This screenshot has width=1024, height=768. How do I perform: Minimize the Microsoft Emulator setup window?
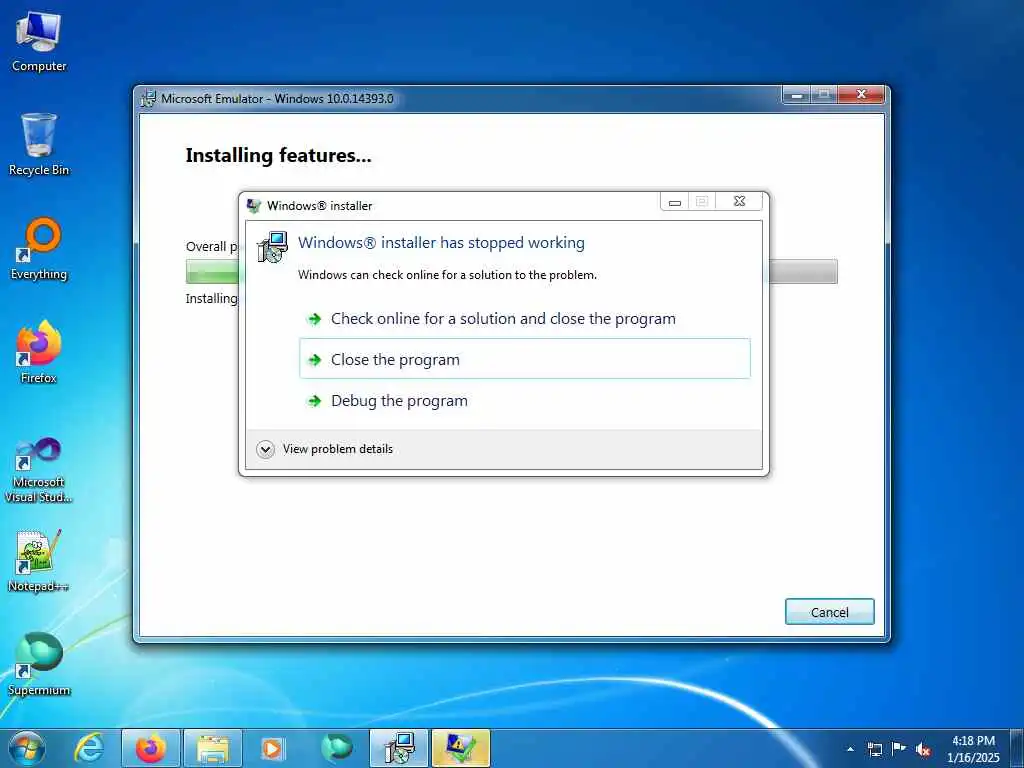796,95
